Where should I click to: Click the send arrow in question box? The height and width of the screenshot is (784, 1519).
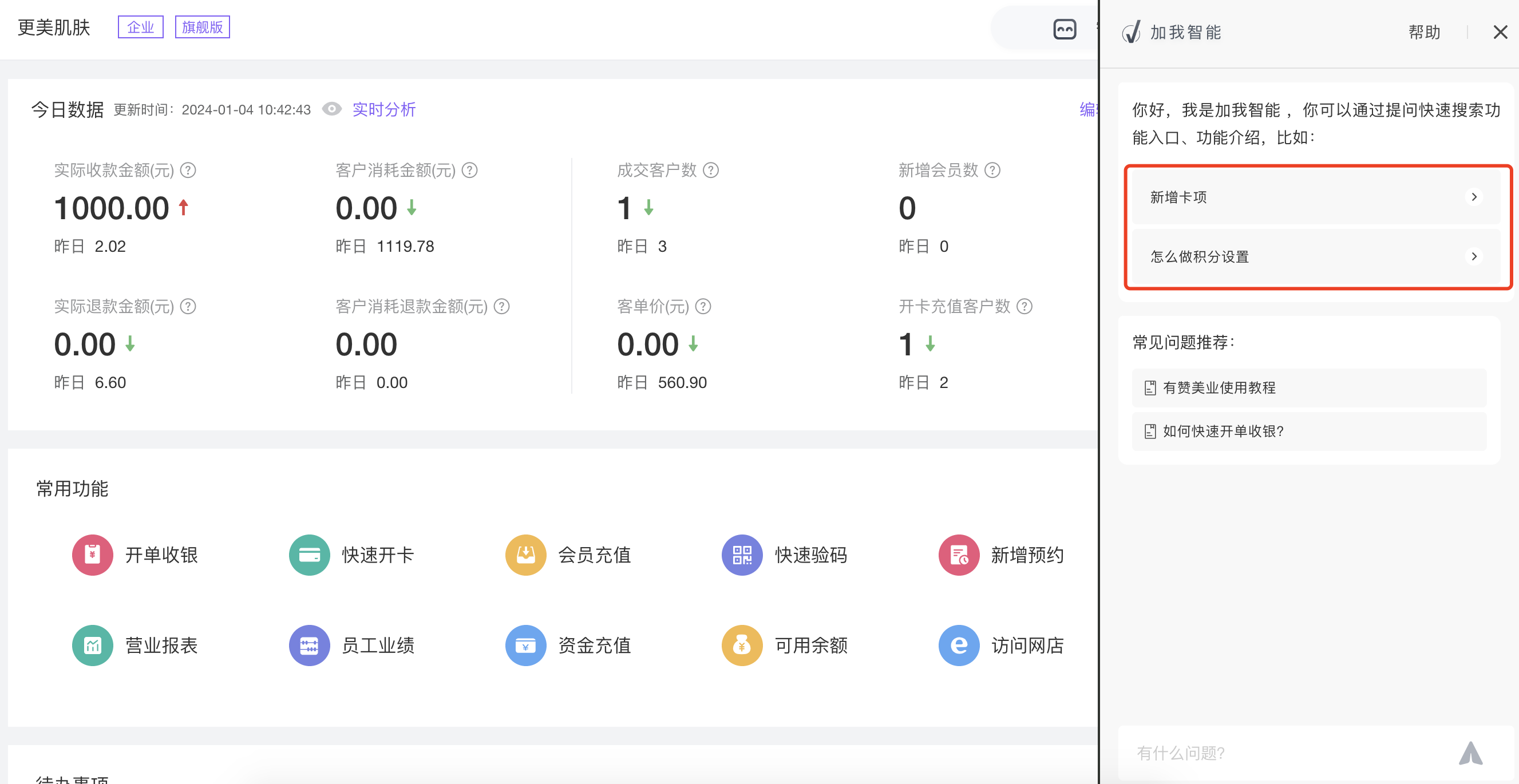click(x=1471, y=753)
